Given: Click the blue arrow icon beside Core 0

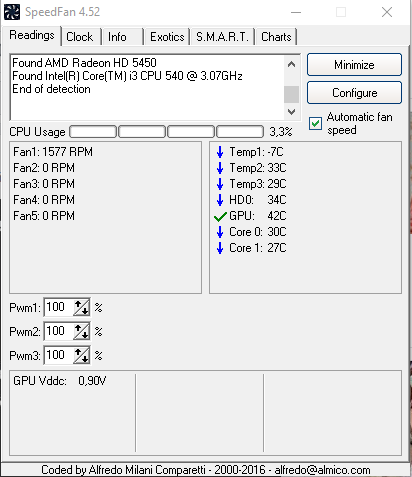Looking at the screenshot, I should (x=220, y=232).
